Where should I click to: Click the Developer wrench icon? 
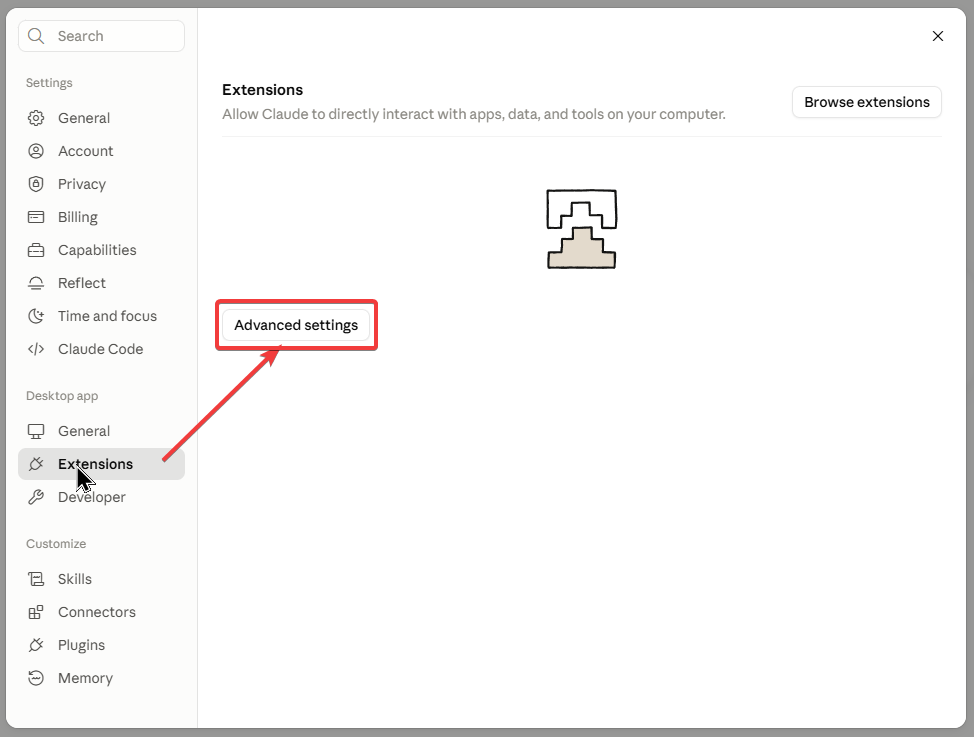(36, 497)
